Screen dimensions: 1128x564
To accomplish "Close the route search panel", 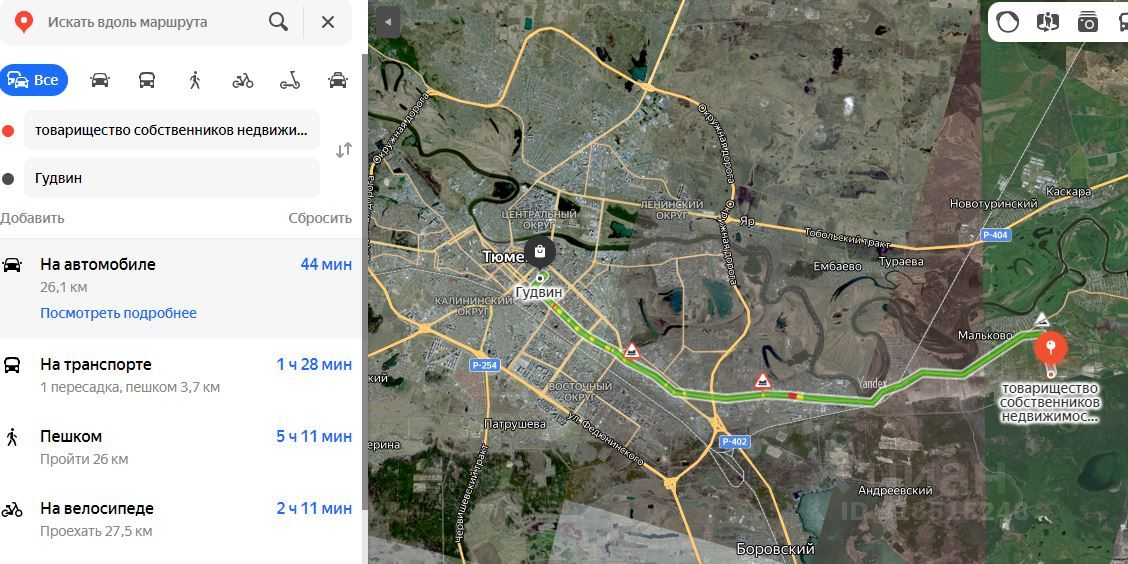I will click(328, 22).
